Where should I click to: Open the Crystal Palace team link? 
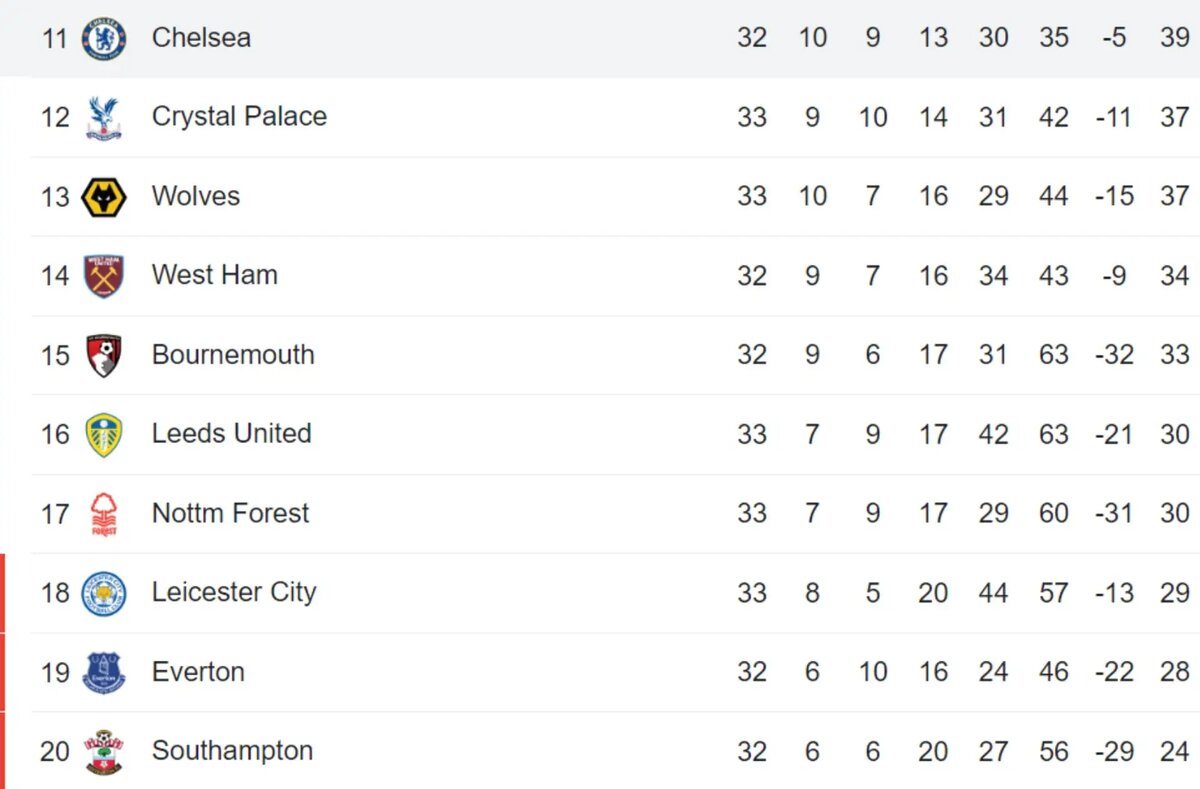pos(239,116)
